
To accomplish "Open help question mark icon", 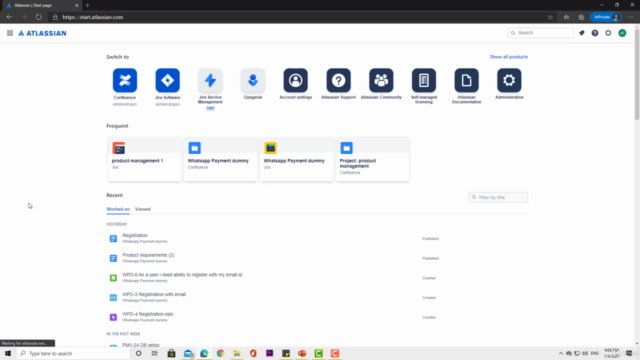I will 595,33.
